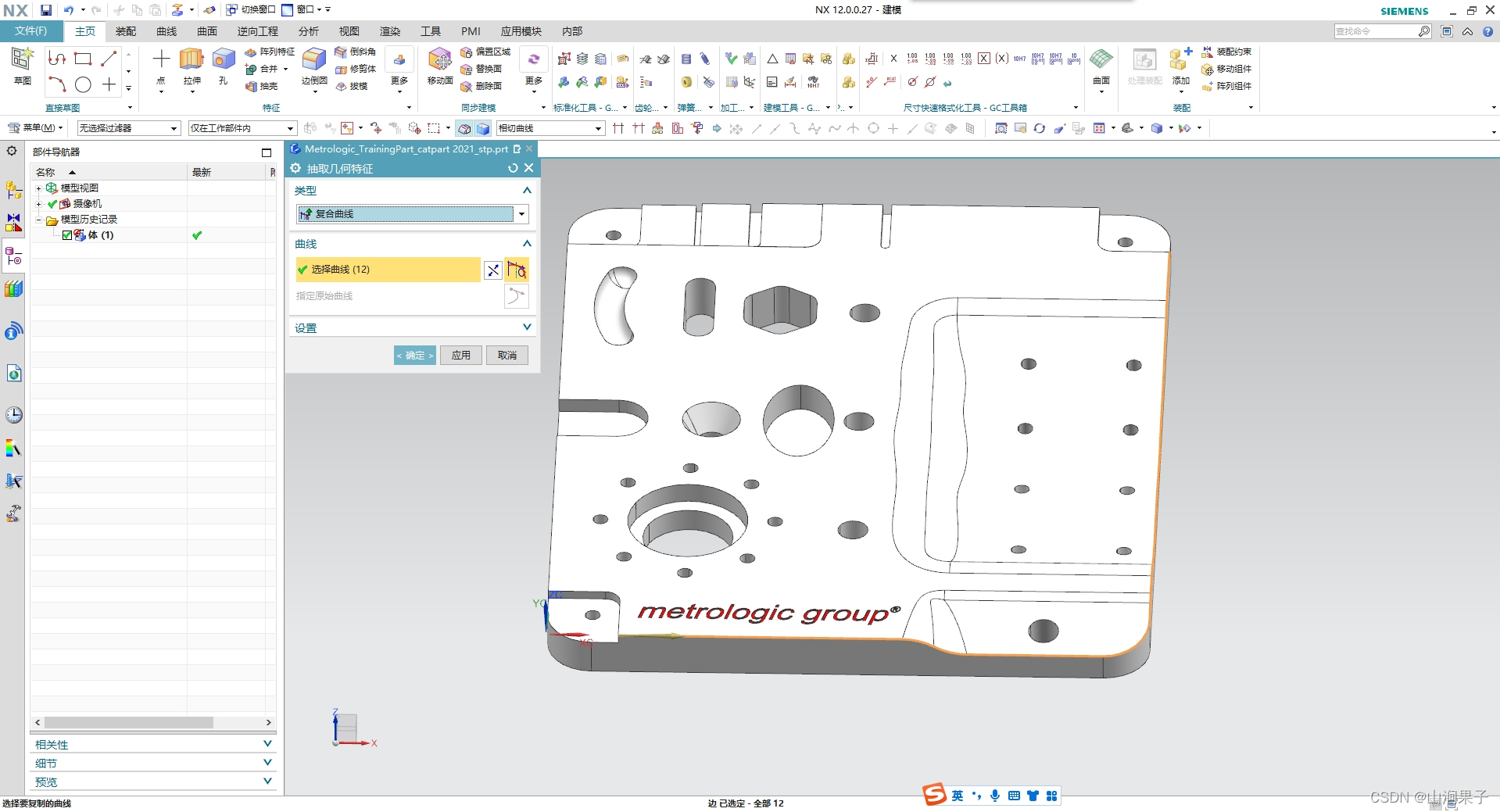Viewport: 1500px width, 812px height.
Task: Open the history clock sidebar tab
Action: (13, 415)
